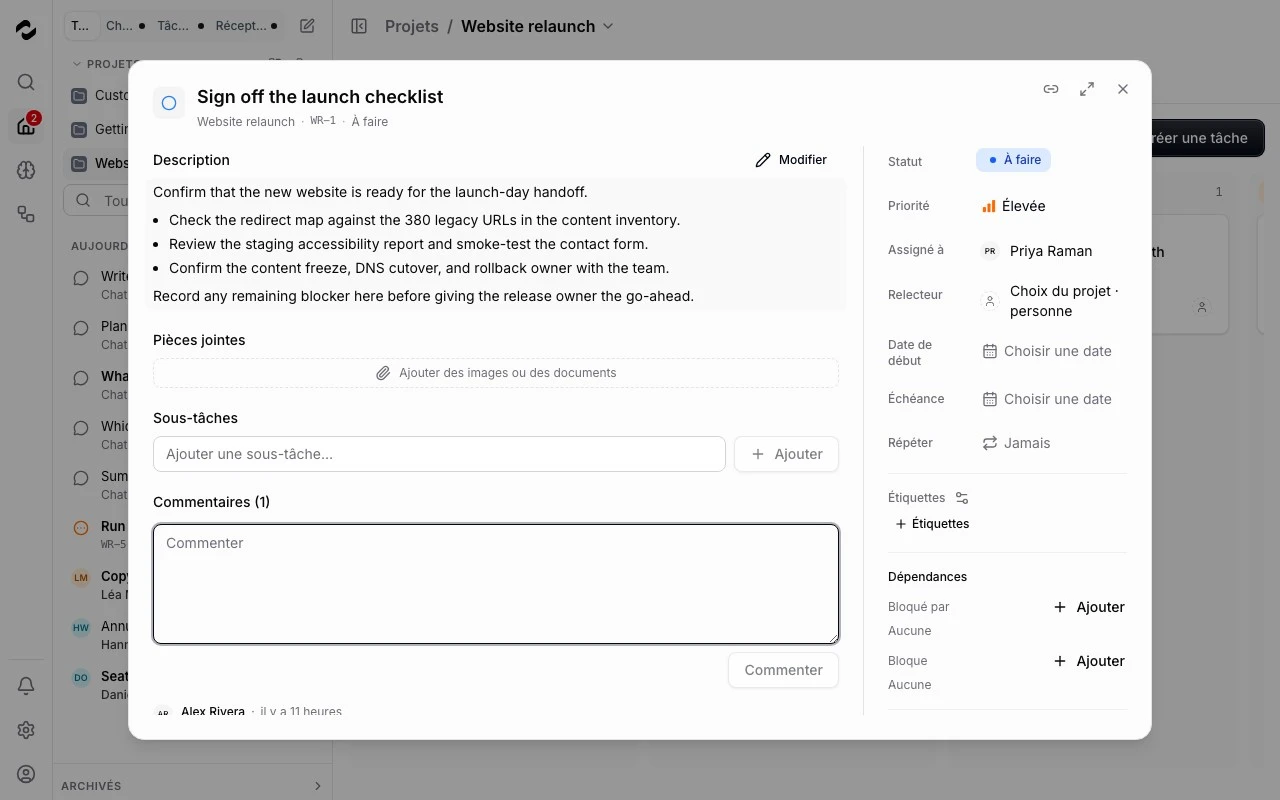Image resolution: width=1280 pixels, height=800 pixels.
Task: Click the brain icon in the left rail
Action: coord(26,170)
